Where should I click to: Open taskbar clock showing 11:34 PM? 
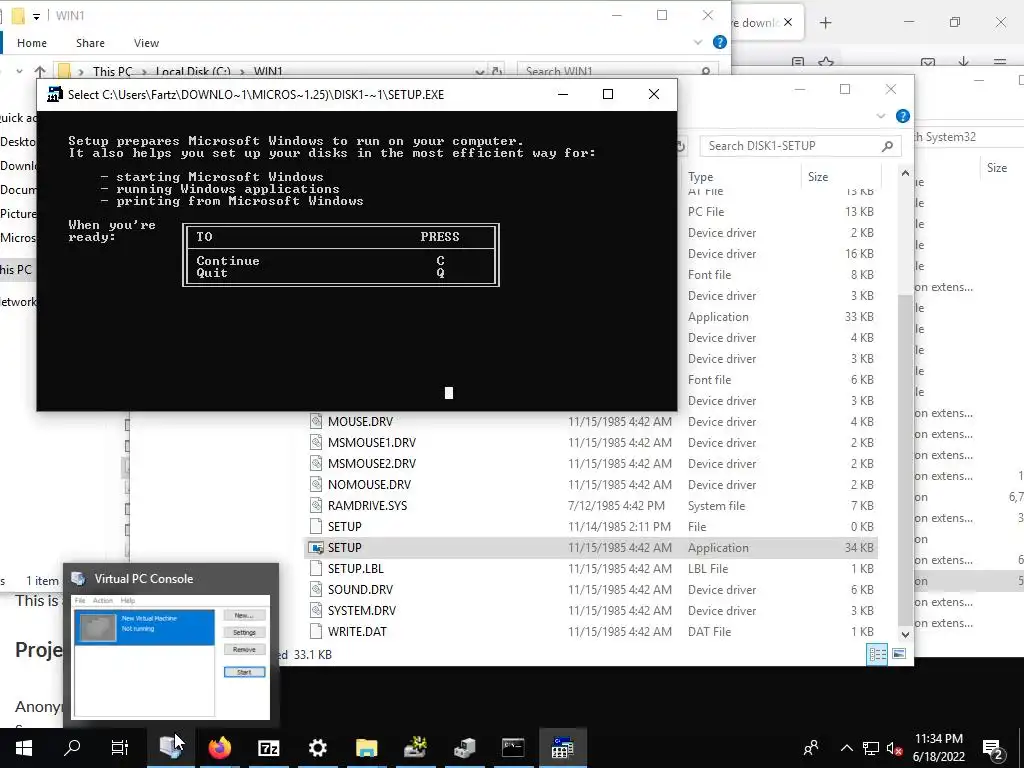(x=938, y=748)
